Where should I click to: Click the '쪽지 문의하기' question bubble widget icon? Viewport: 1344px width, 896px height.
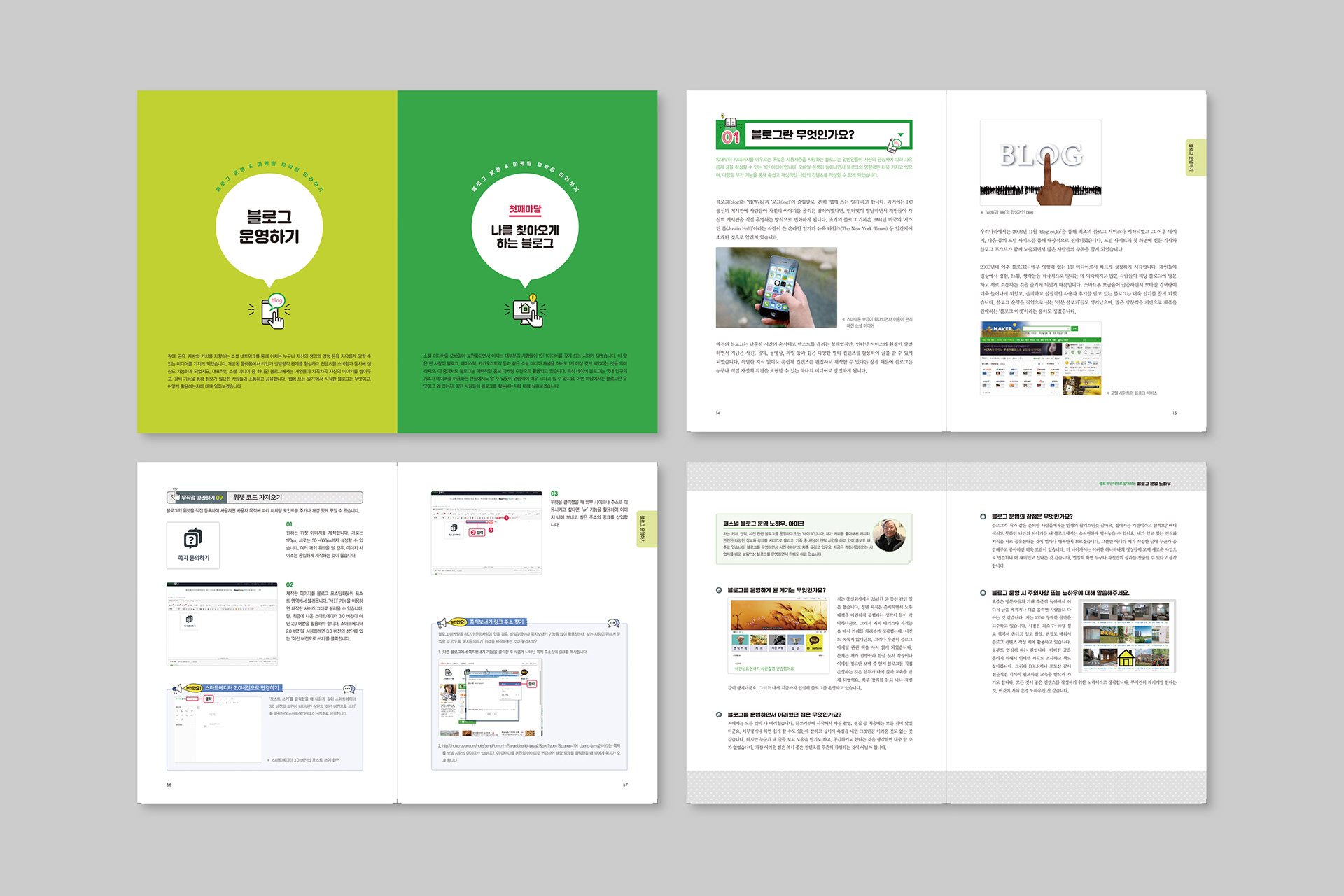click(x=192, y=539)
